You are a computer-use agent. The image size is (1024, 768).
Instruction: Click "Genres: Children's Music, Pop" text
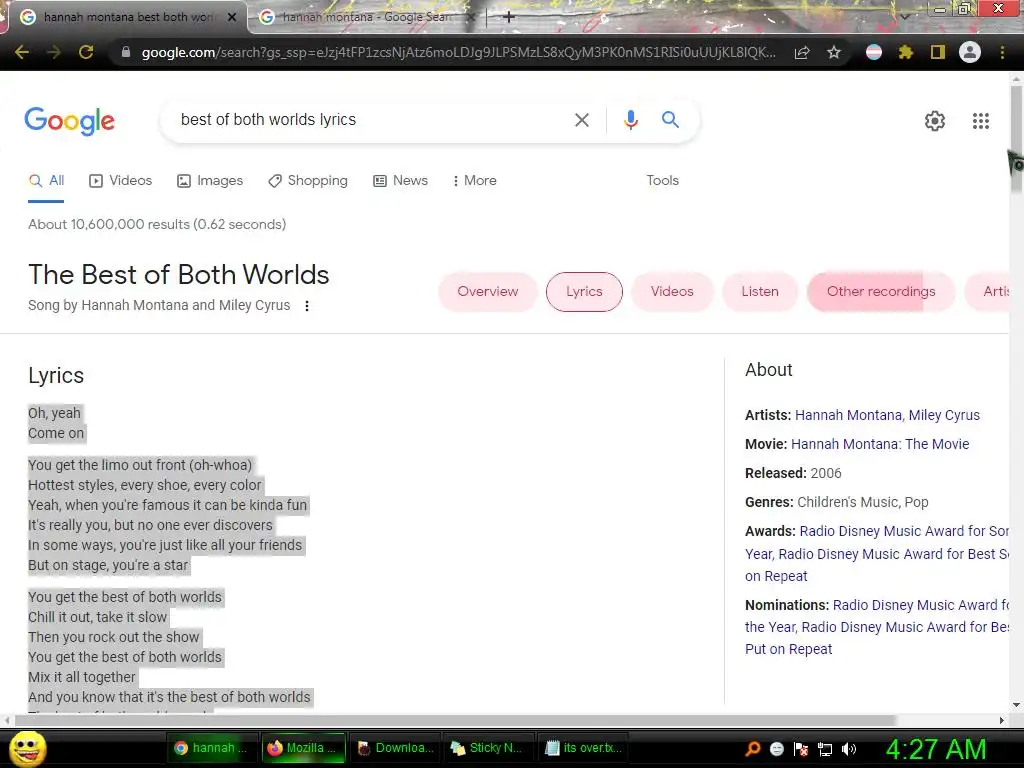(837, 502)
